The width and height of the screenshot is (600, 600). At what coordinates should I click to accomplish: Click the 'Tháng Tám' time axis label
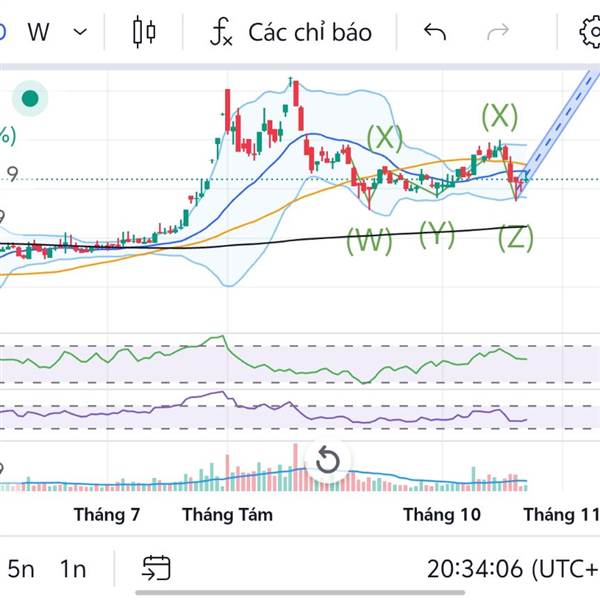(227, 514)
